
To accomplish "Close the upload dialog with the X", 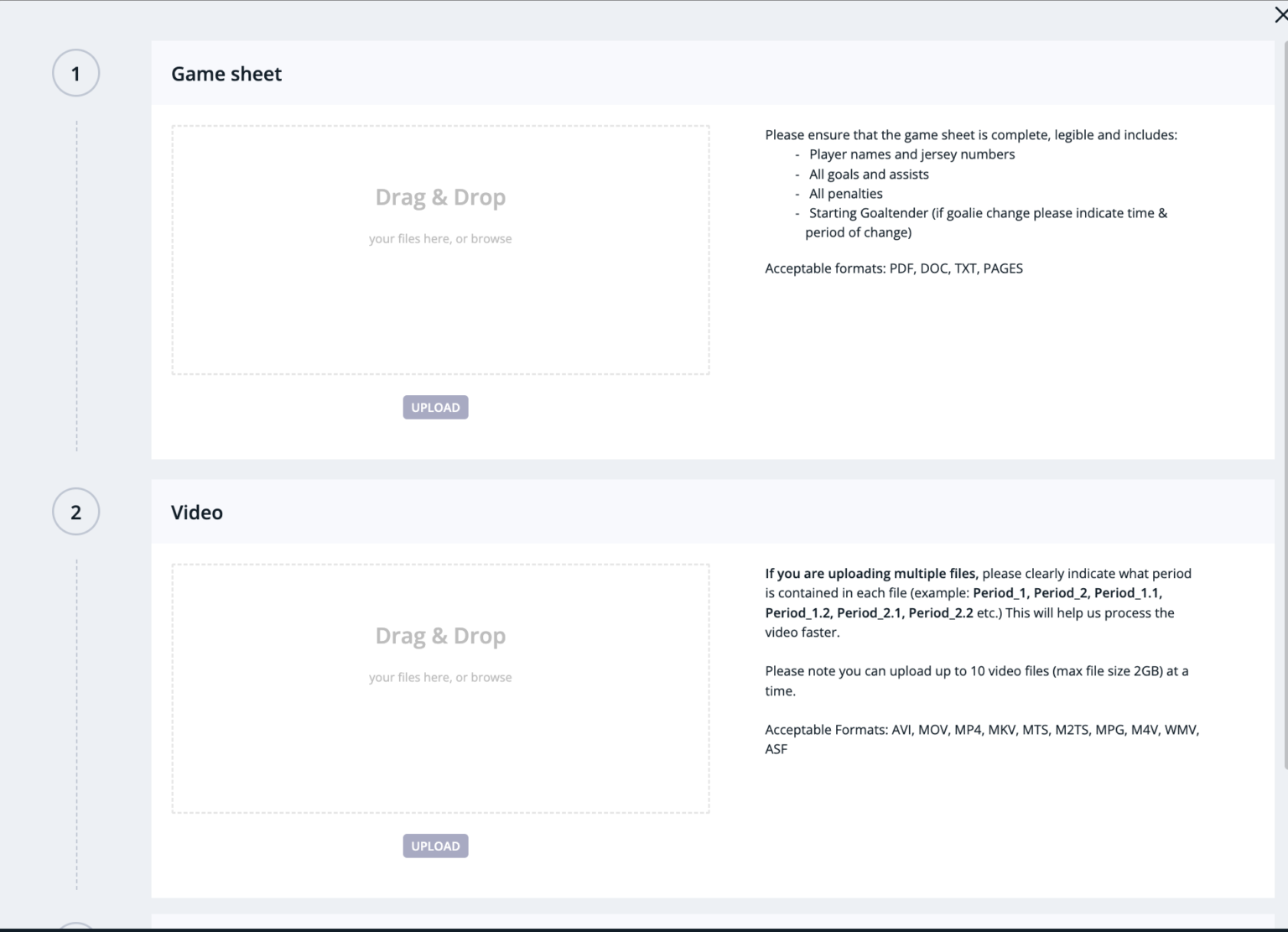I will point(1280,15).
